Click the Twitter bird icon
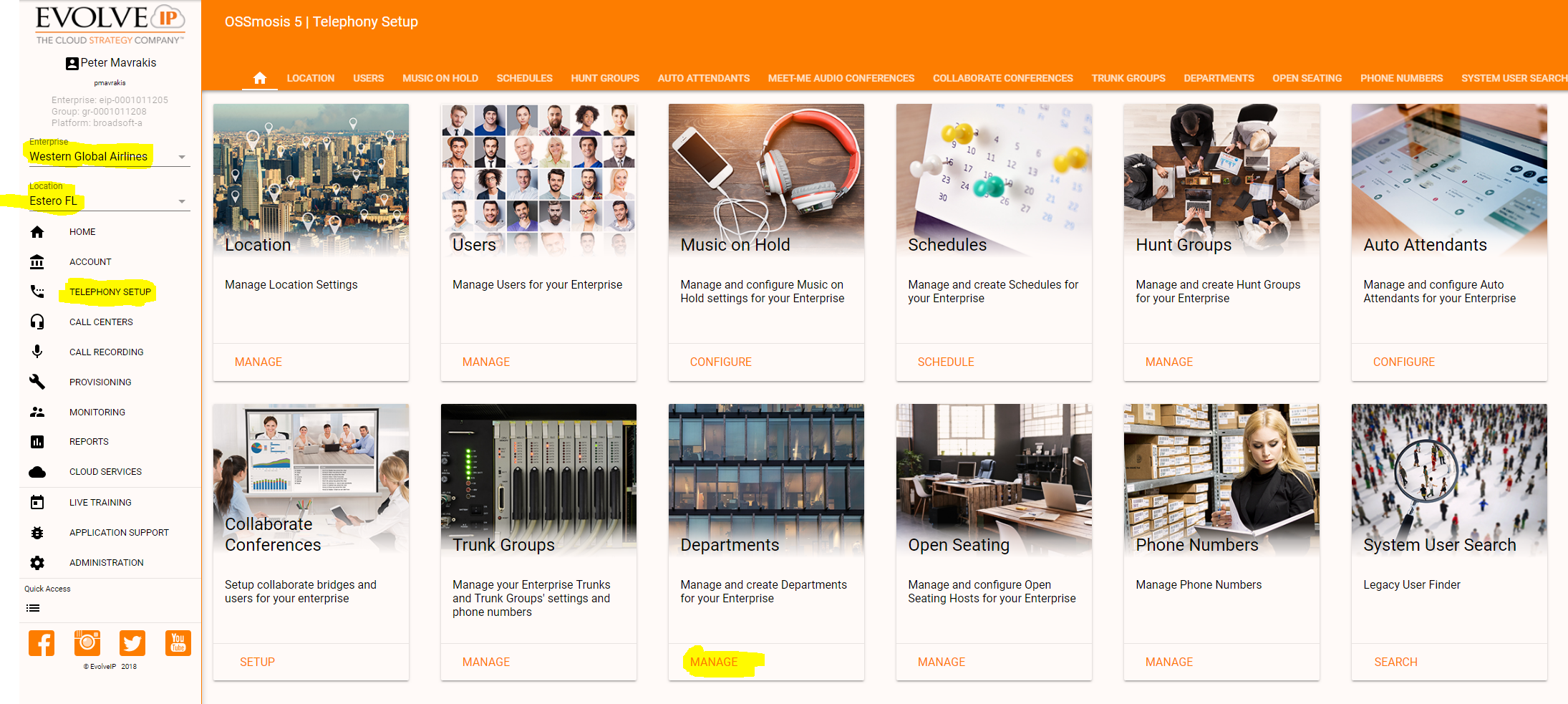1568x704 pixels. [x=132, y=643]
